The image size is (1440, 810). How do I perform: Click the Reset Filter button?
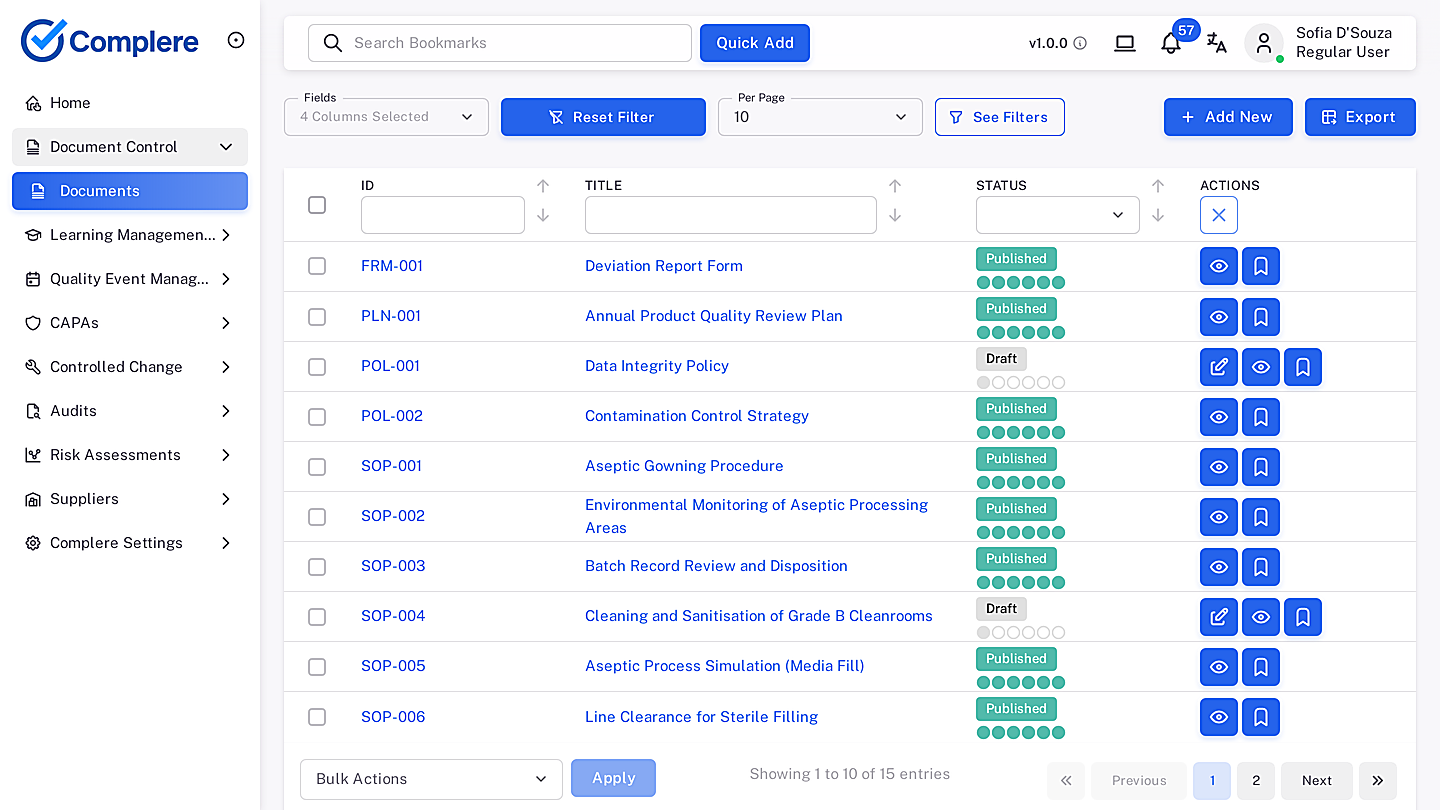tap(603, 117)
